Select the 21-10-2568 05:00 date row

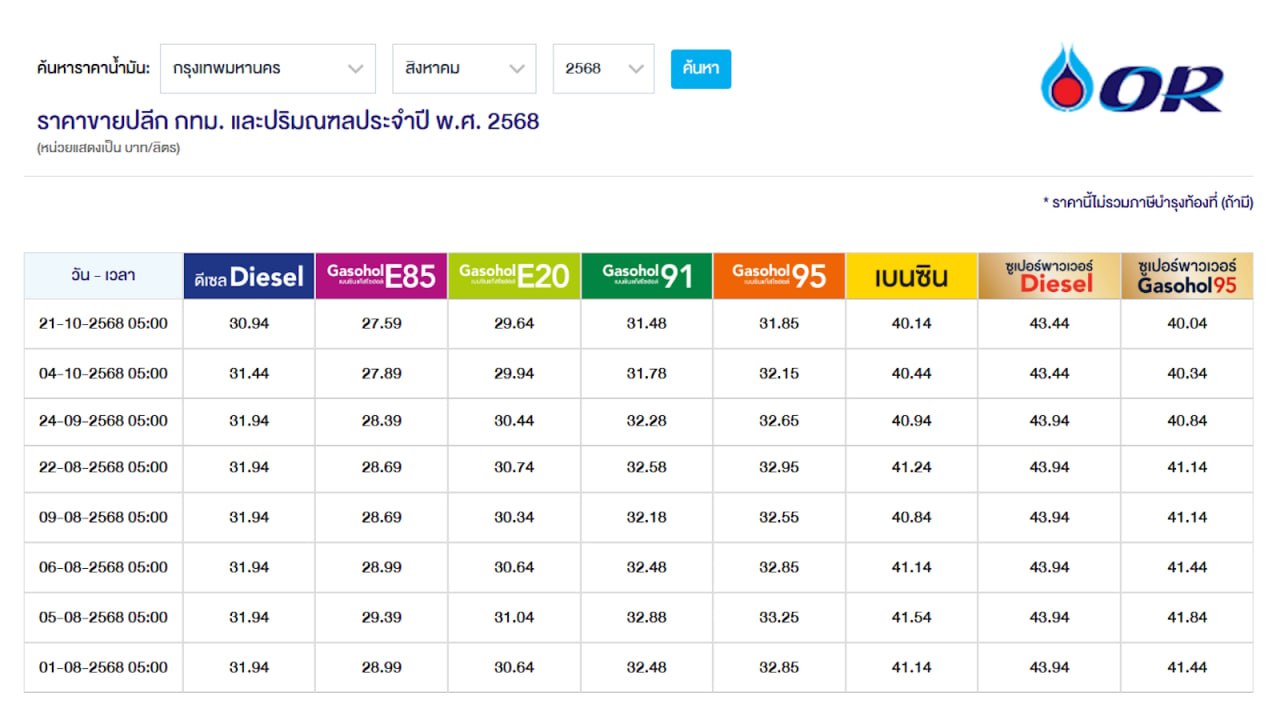point(103,324)
